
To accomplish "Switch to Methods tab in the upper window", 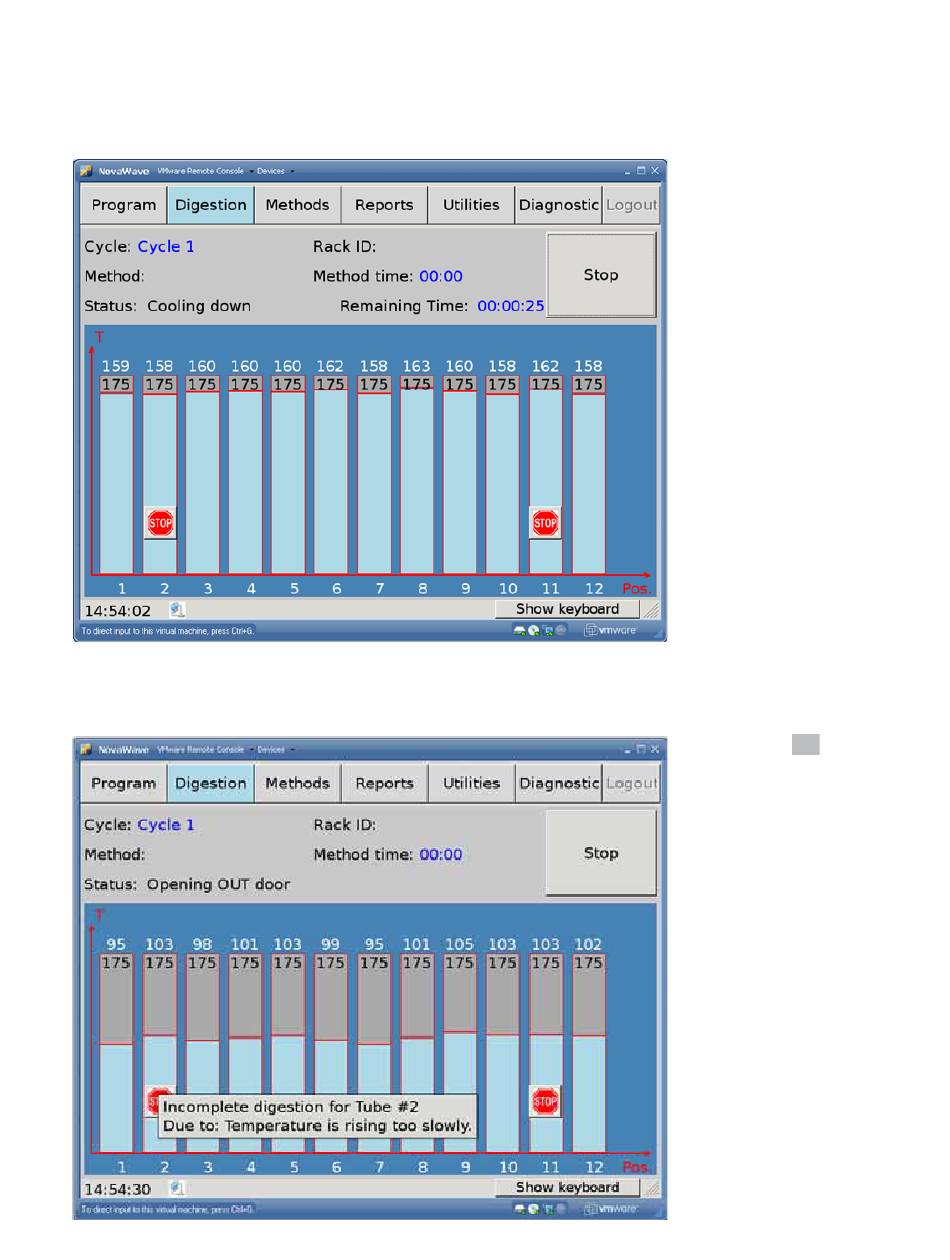I will pyautogui.click(x=297, y=205).
